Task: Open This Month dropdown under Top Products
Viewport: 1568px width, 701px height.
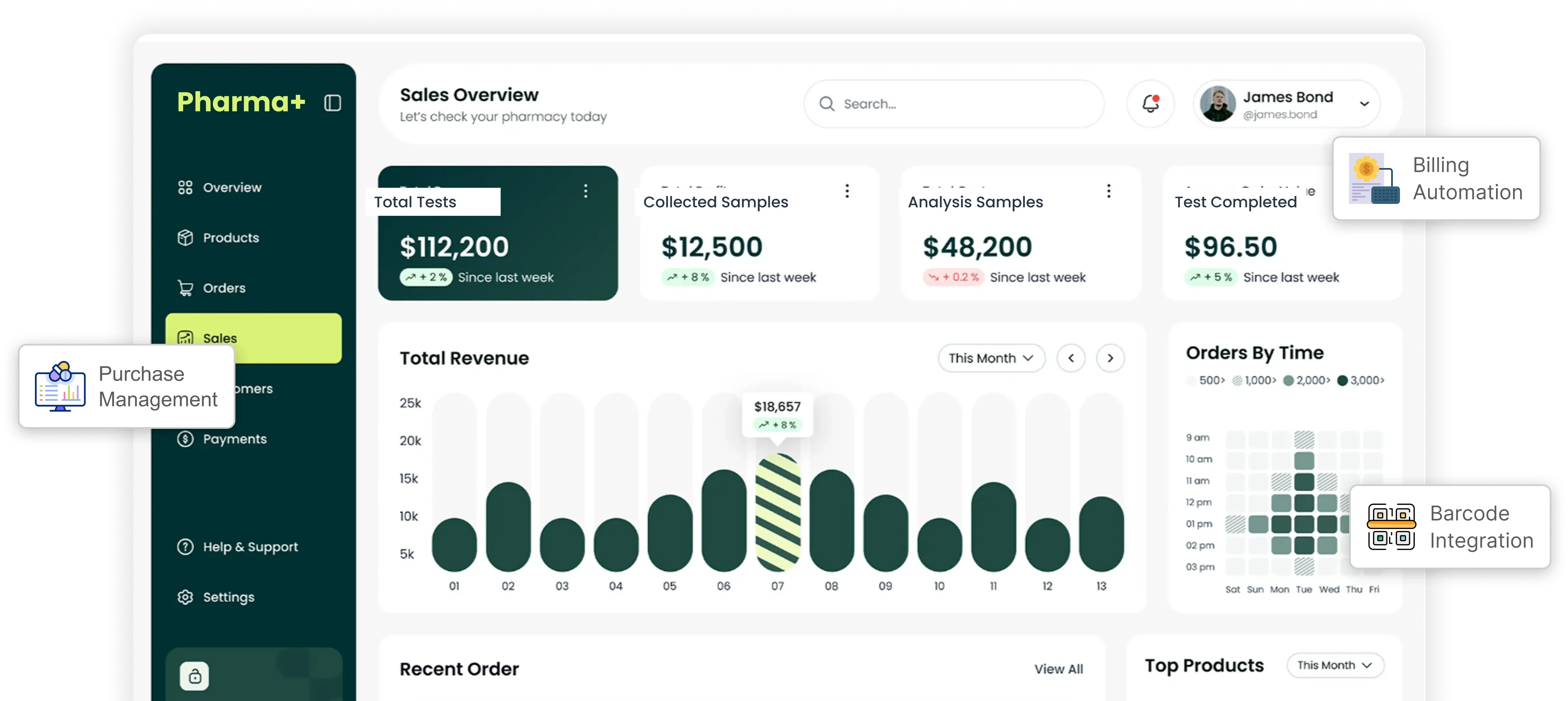Action: point(1335,665)
